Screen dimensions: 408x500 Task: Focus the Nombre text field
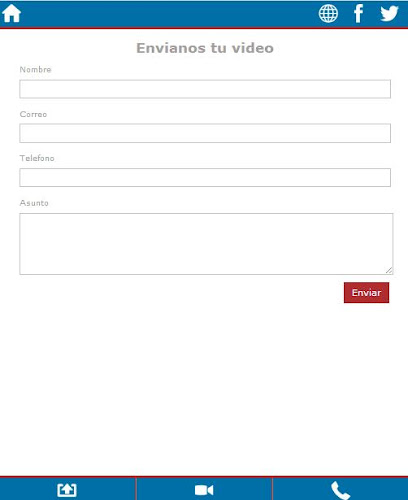pyautogui.click(x=205, y=89)
